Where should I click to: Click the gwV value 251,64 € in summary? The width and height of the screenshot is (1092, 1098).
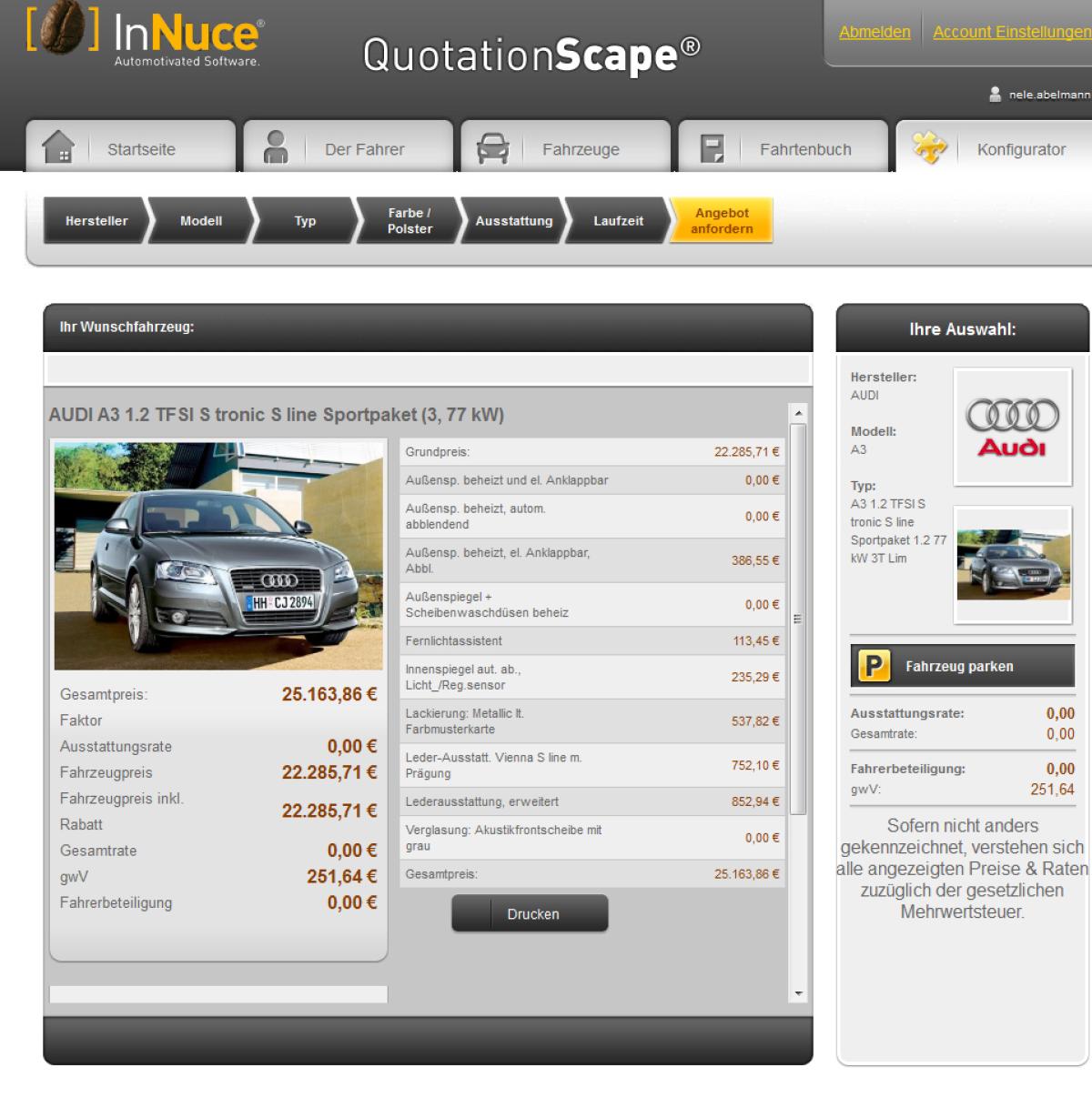(341, 877)
